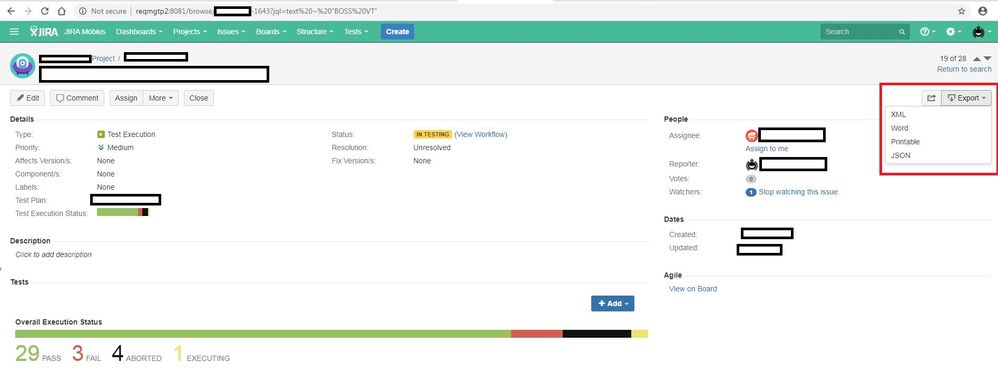Click the Return to search link

964,69
